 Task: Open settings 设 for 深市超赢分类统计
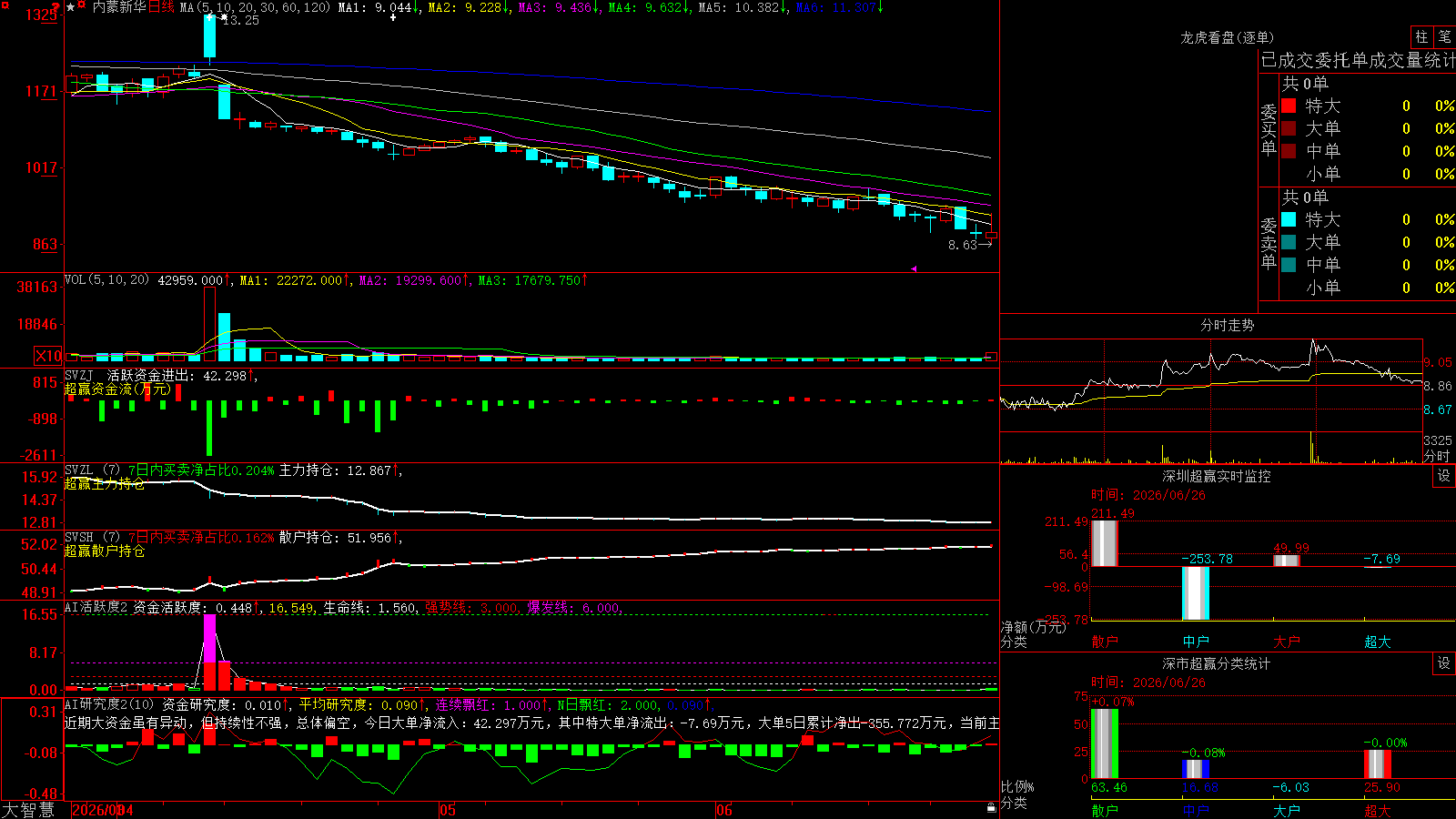1444,663
